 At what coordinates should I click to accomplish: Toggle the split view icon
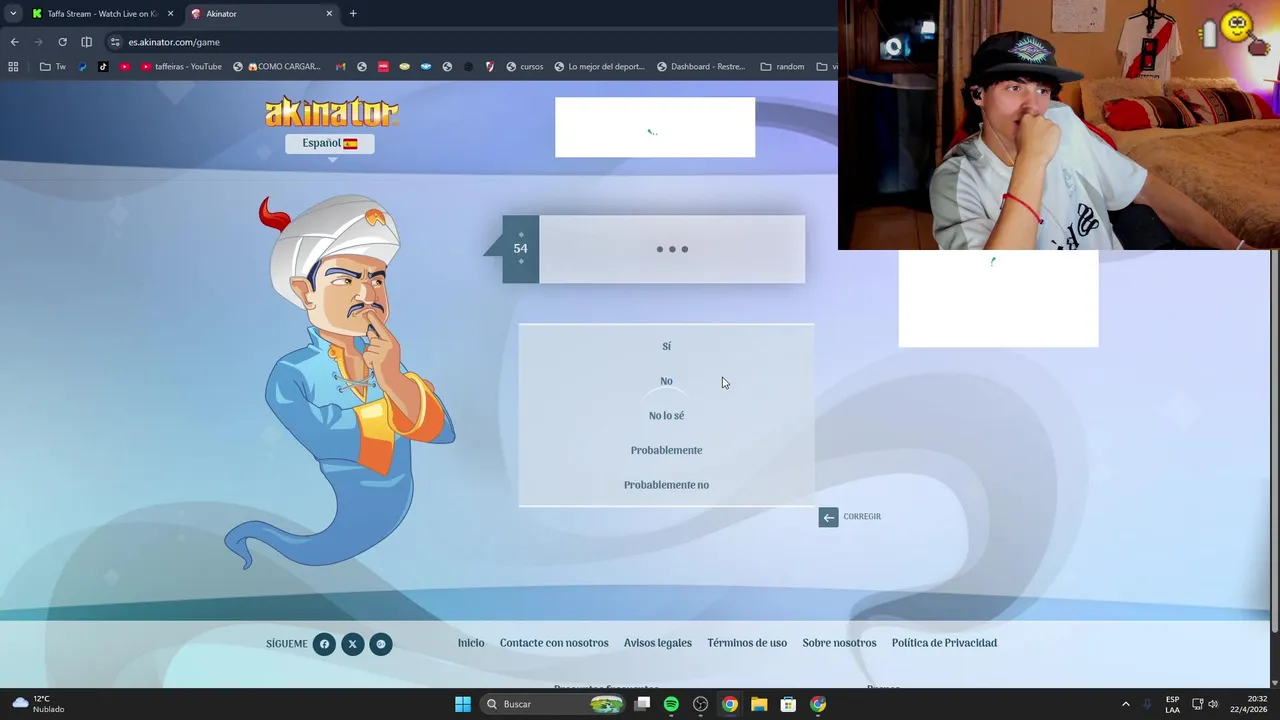click(x=86, y=42)
